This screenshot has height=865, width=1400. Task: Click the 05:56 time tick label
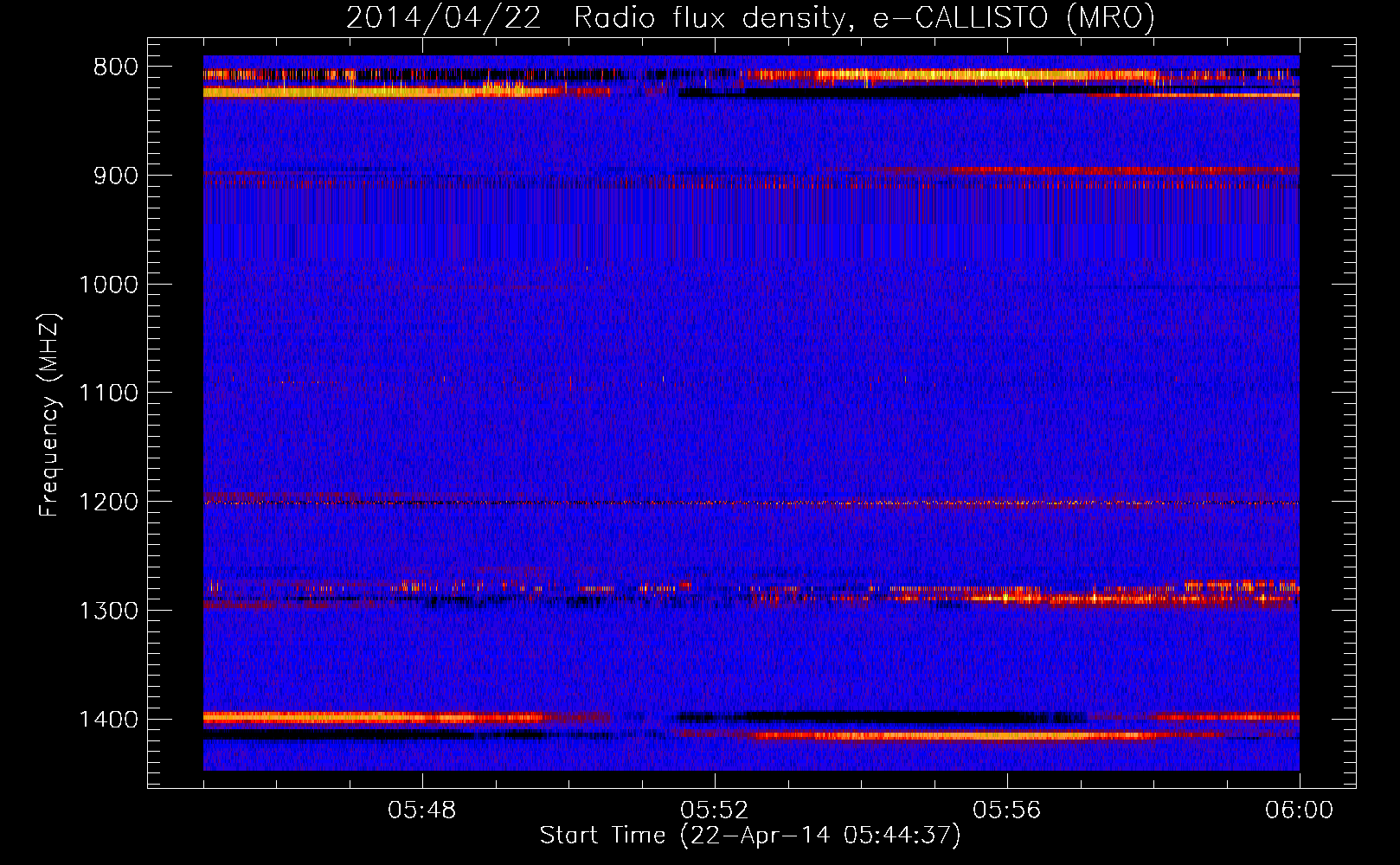pyautogui.click(x=1007, y=811)
